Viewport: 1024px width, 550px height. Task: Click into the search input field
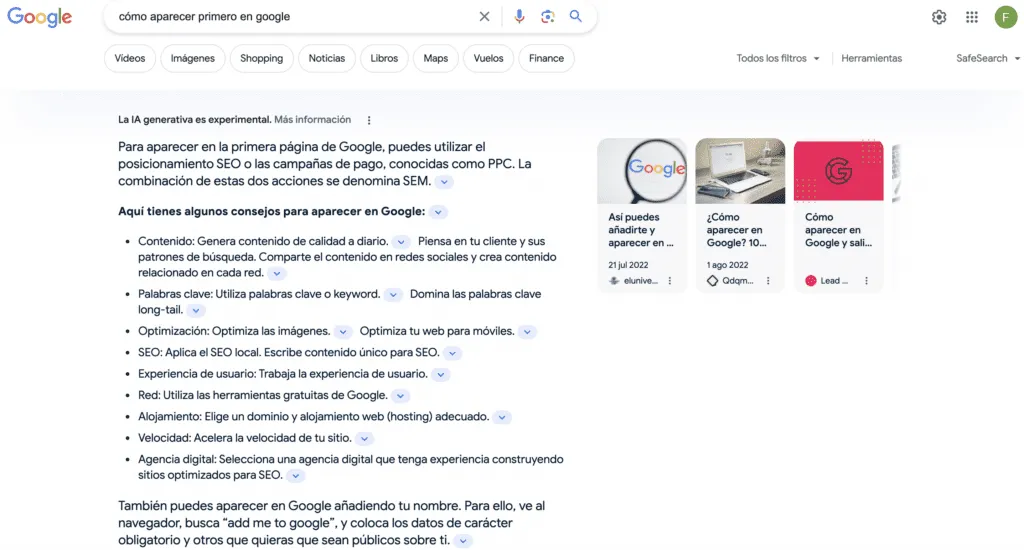(294, 16)
